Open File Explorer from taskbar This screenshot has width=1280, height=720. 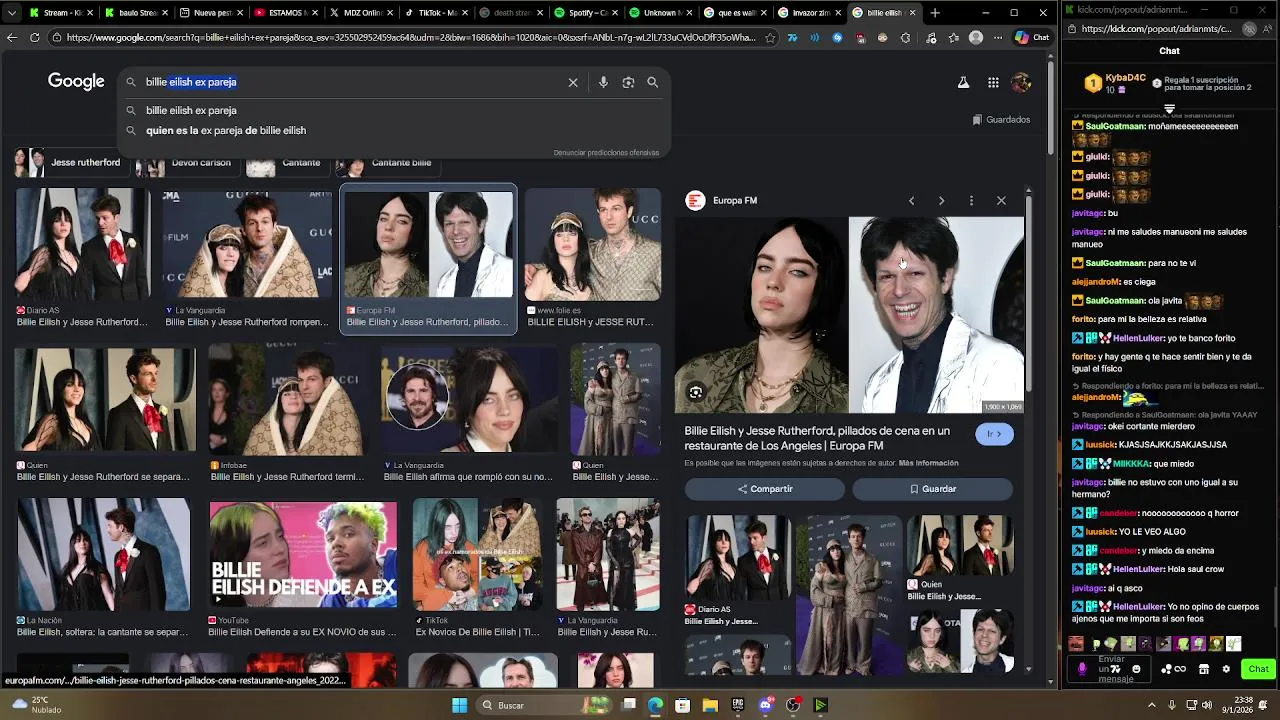pos(710,705)
